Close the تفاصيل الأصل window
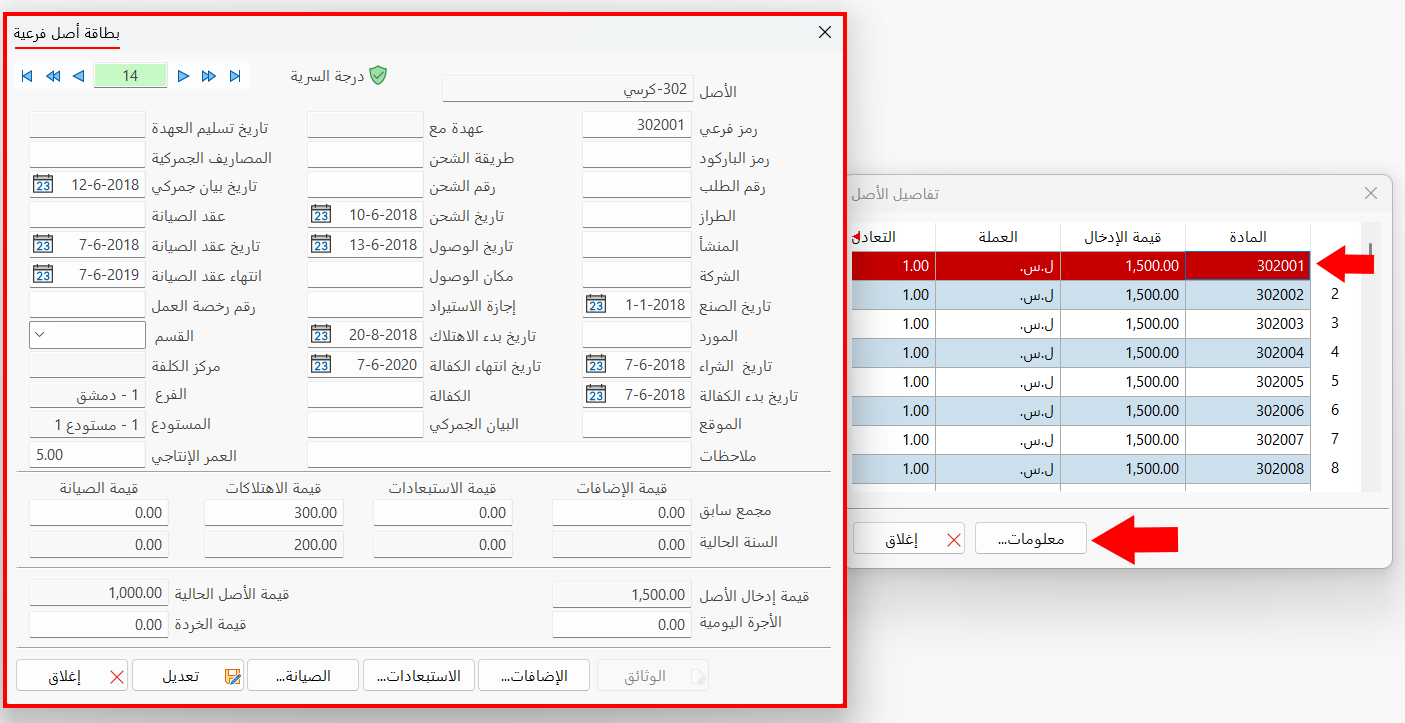 1371,193
